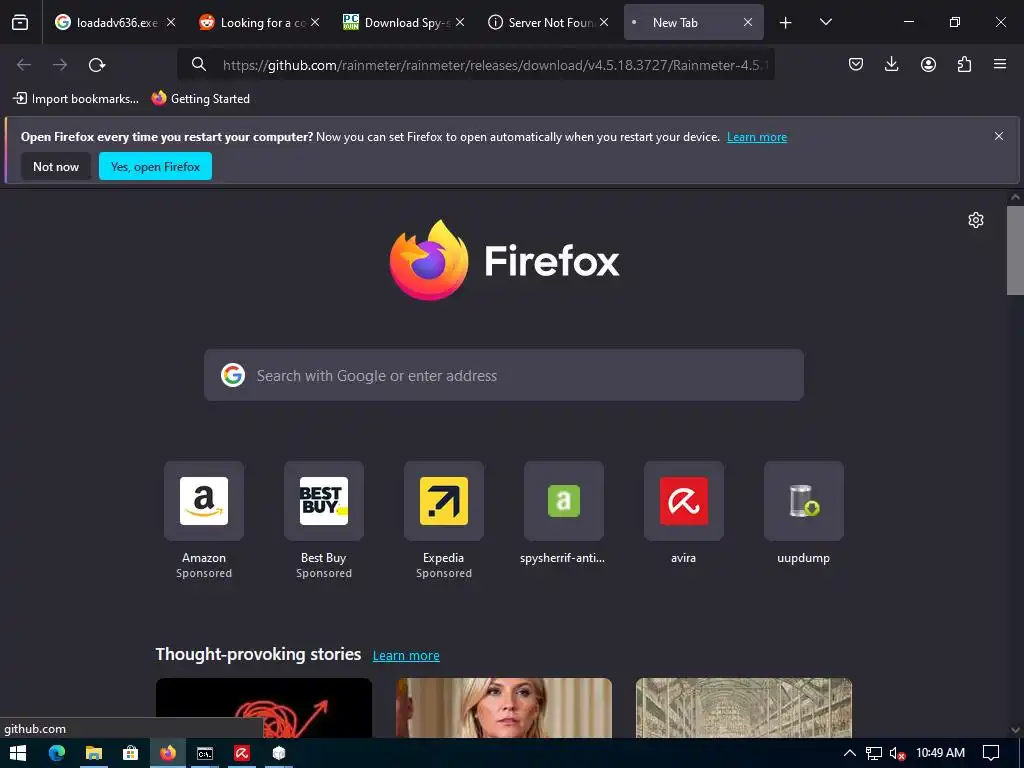1024x768 pixels.
Task: Click the reload page button
Action: (97, 65)
